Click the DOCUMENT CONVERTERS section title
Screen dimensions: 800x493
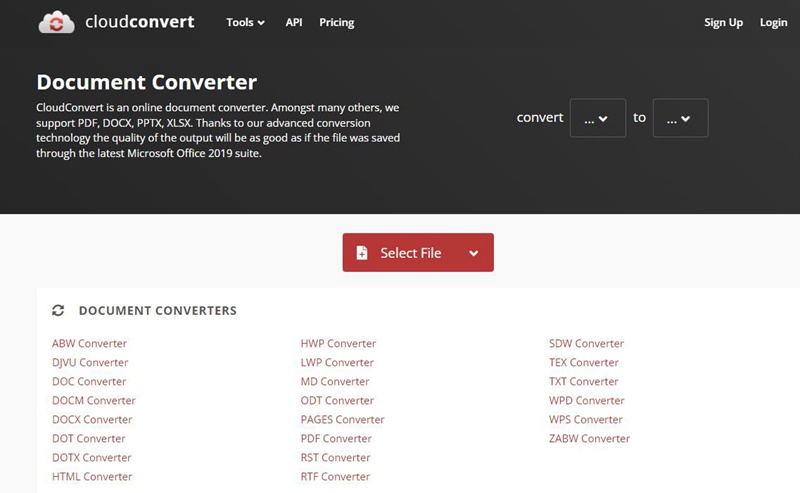158,310
